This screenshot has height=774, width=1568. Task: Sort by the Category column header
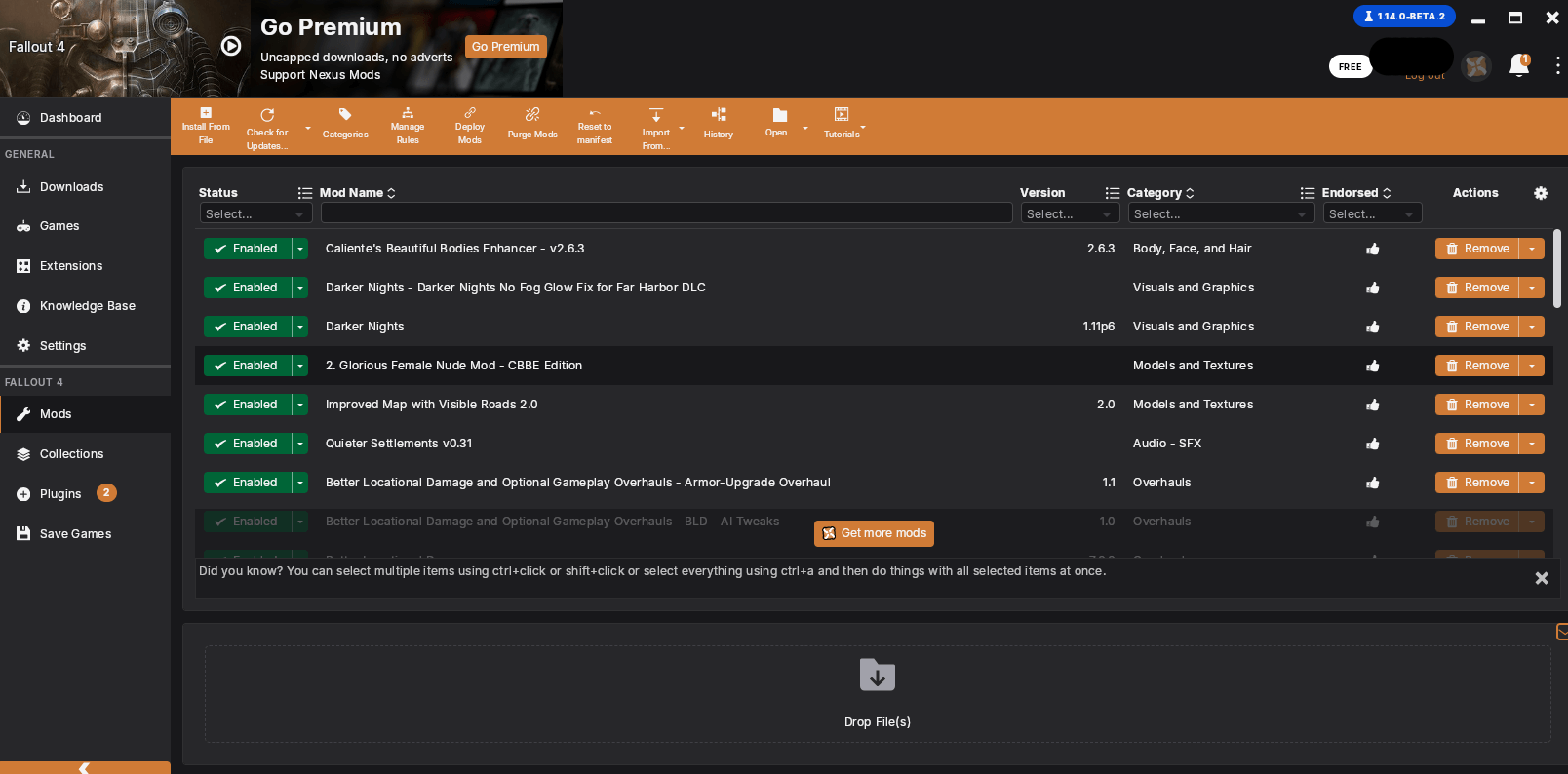coord(1160,193)
